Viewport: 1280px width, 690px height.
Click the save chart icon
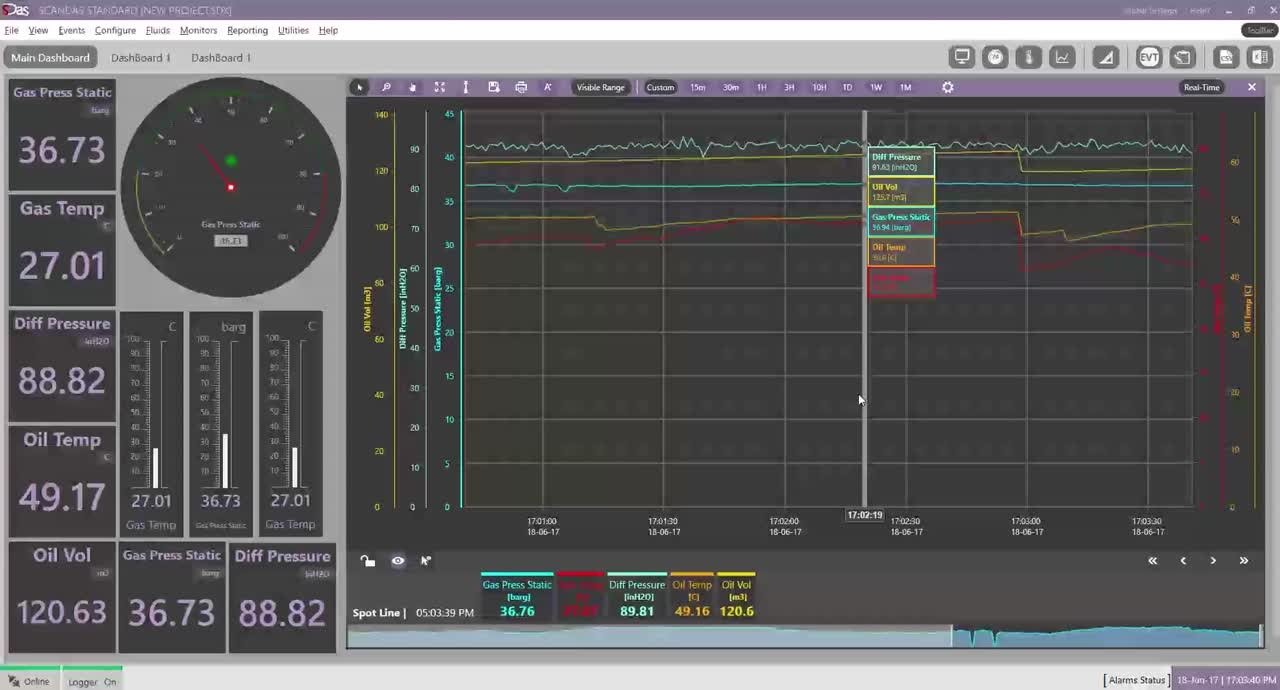click(493, 88)
